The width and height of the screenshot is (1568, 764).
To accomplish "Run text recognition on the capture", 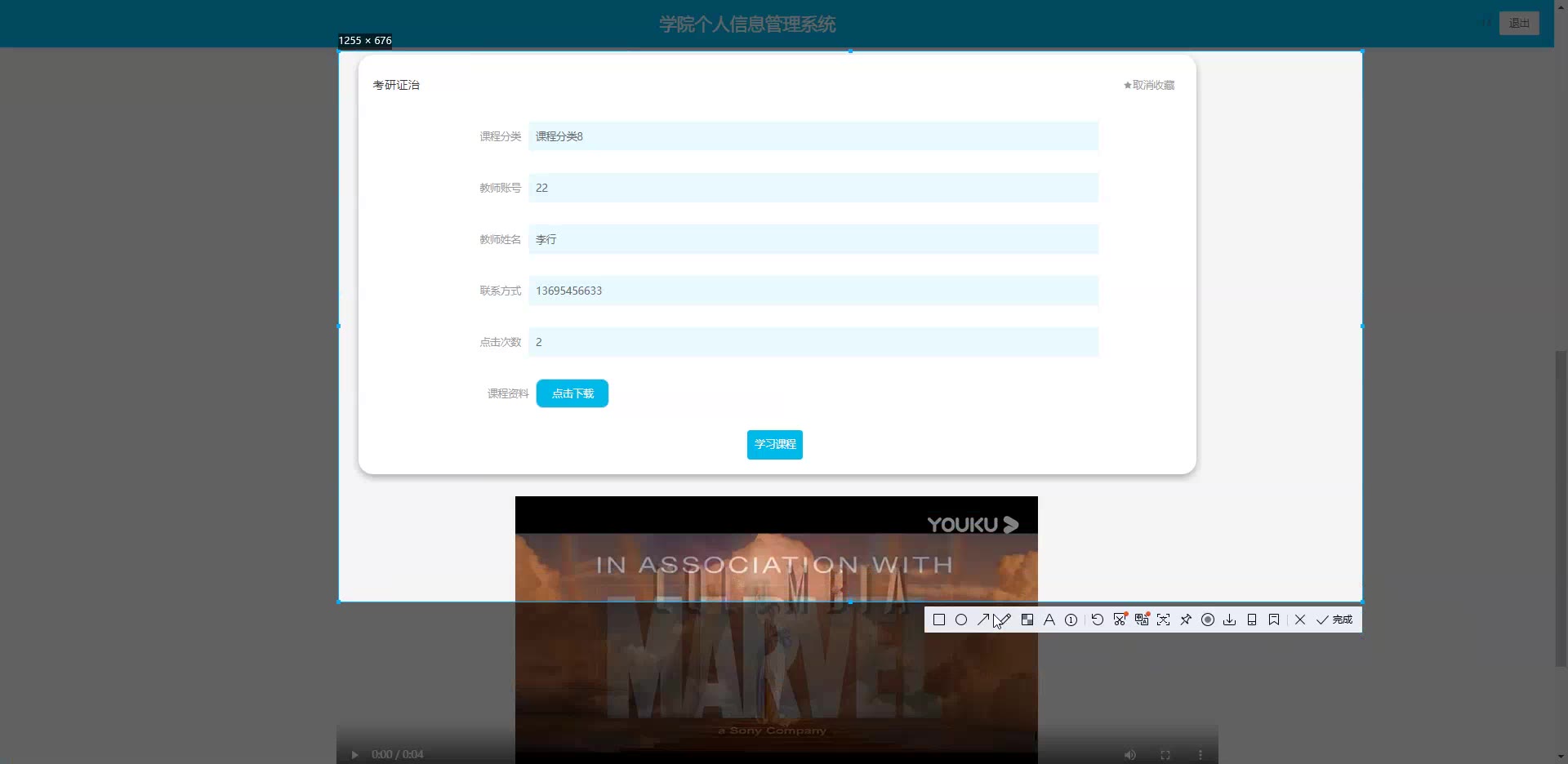I will coord(1164,620).
